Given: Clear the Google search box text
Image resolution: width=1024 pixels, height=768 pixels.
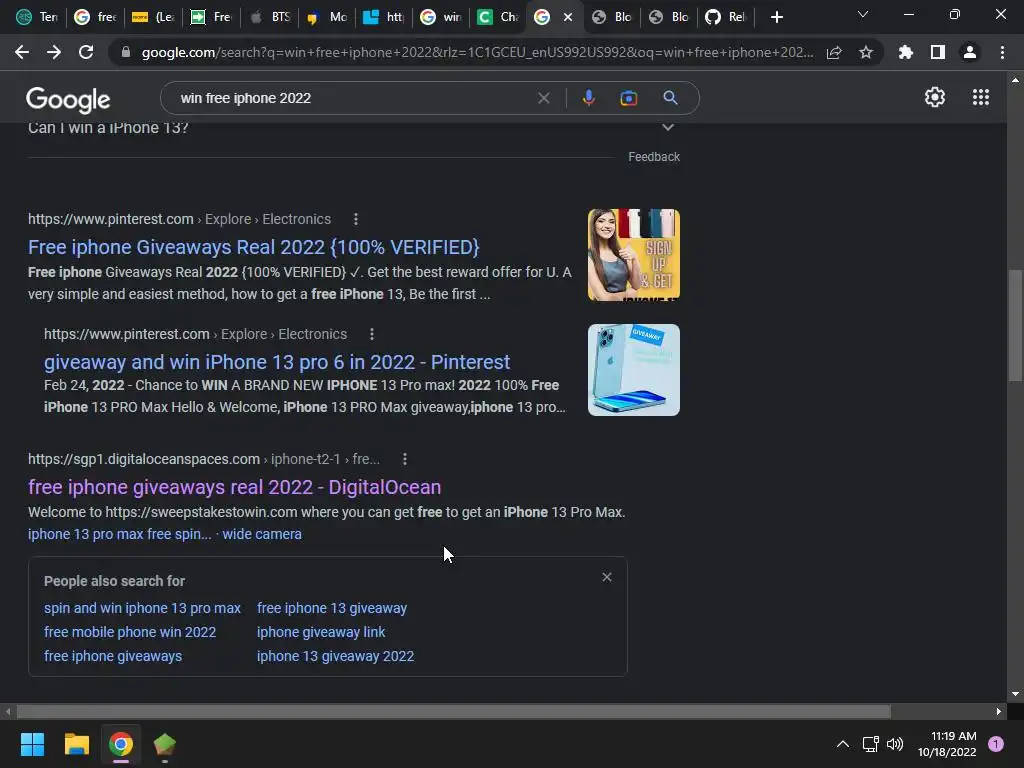Looking at the screenshot, I should [x=543, y=98].
